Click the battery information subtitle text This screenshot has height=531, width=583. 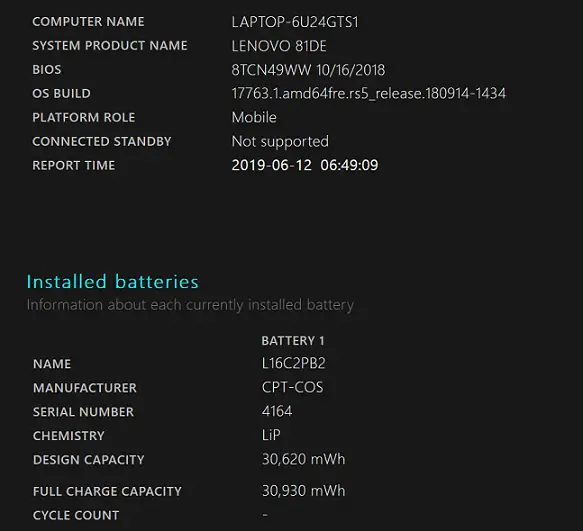click(x=190, y=305)
